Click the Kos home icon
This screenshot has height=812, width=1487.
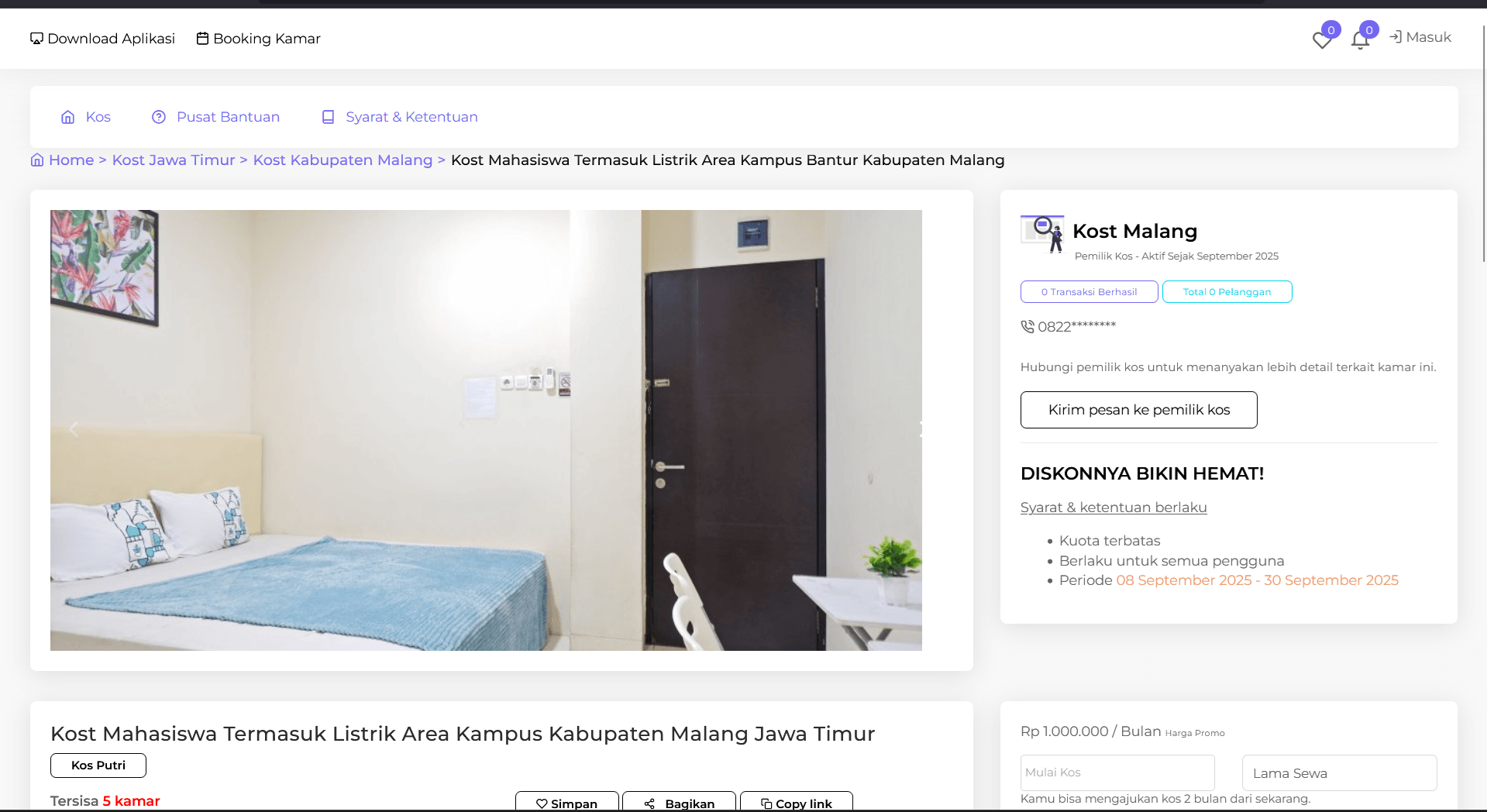point(68,117)
